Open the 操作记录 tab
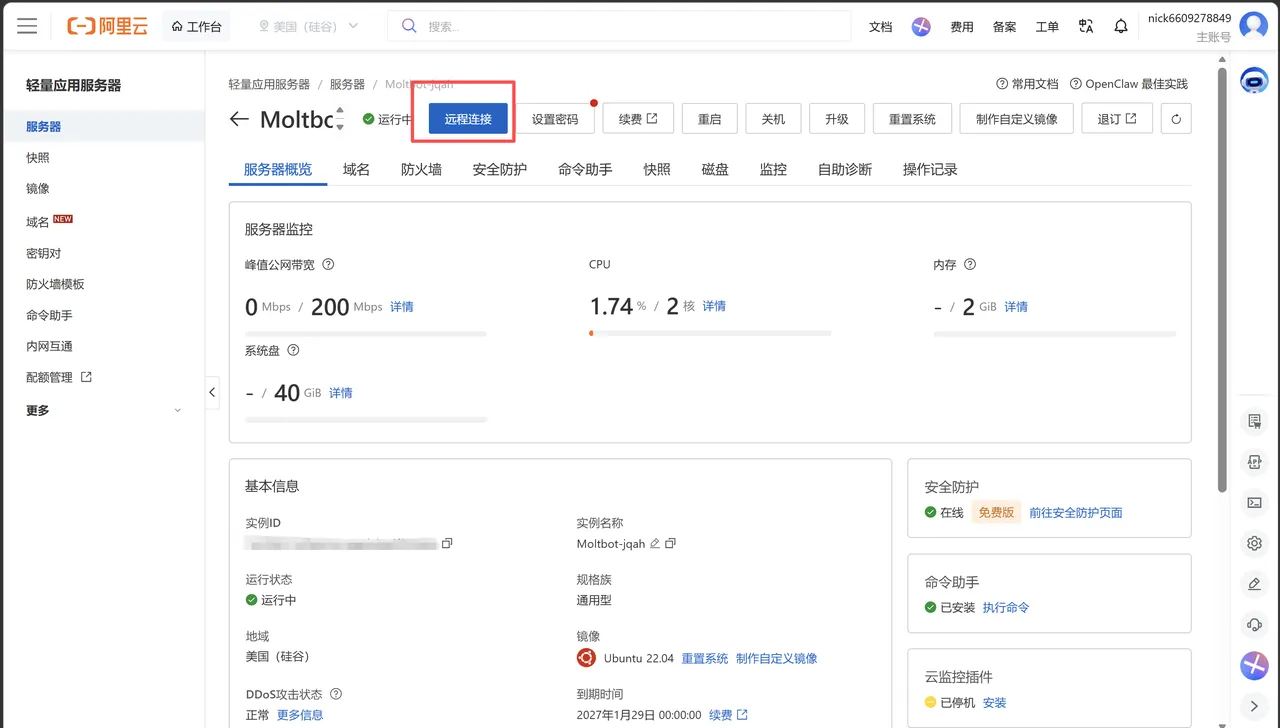 (930, 170)
